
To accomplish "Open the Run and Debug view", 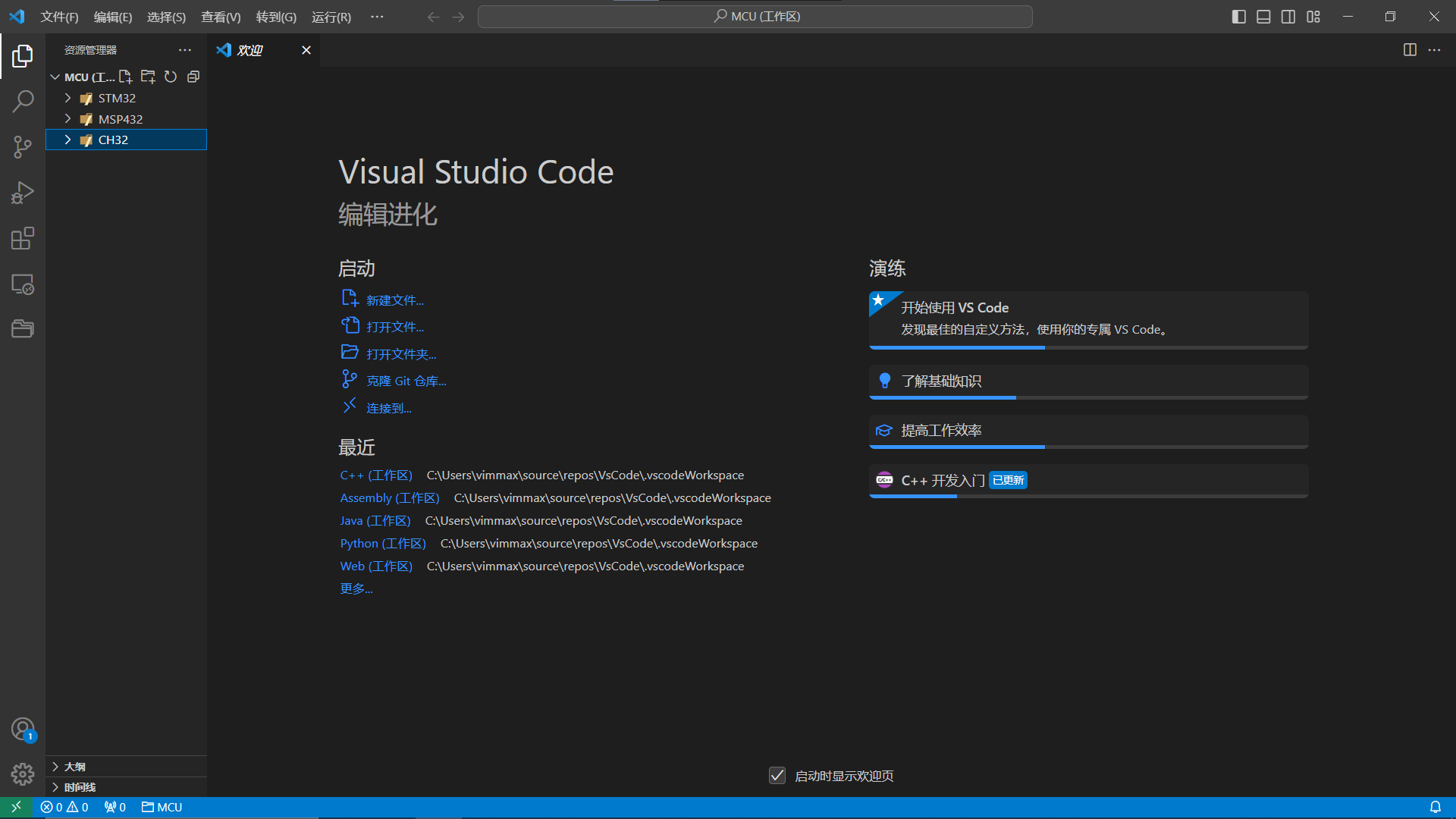I will 23,193.
